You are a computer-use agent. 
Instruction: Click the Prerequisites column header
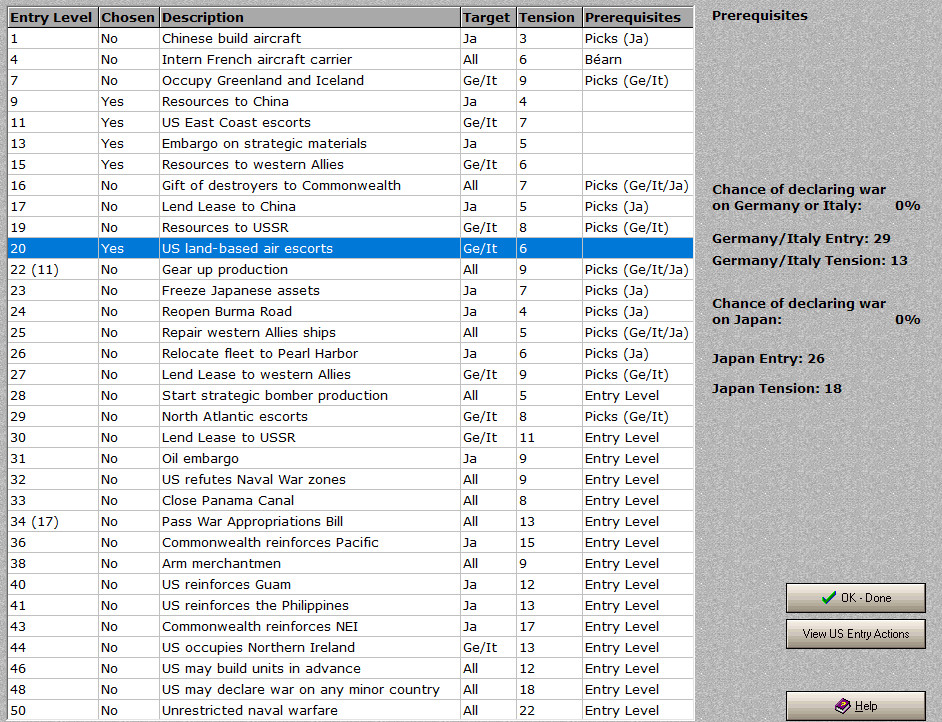(637, 17)
